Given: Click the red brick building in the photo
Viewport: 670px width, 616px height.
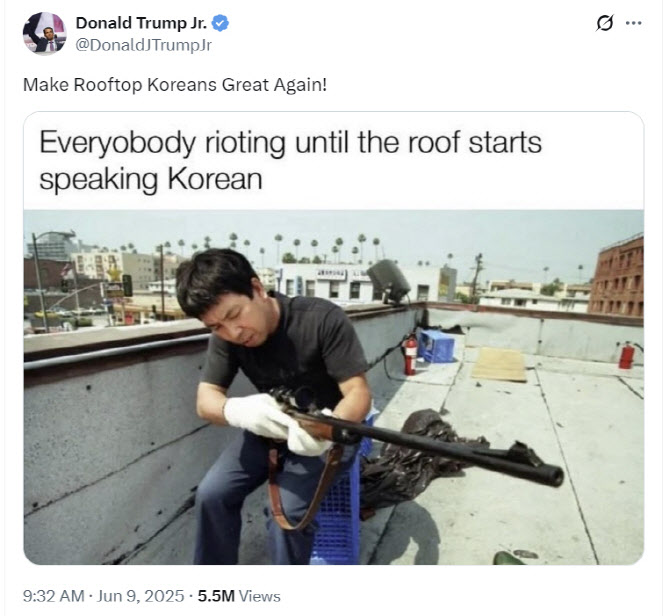Looking at the screenshot, I should pos(617,276).
